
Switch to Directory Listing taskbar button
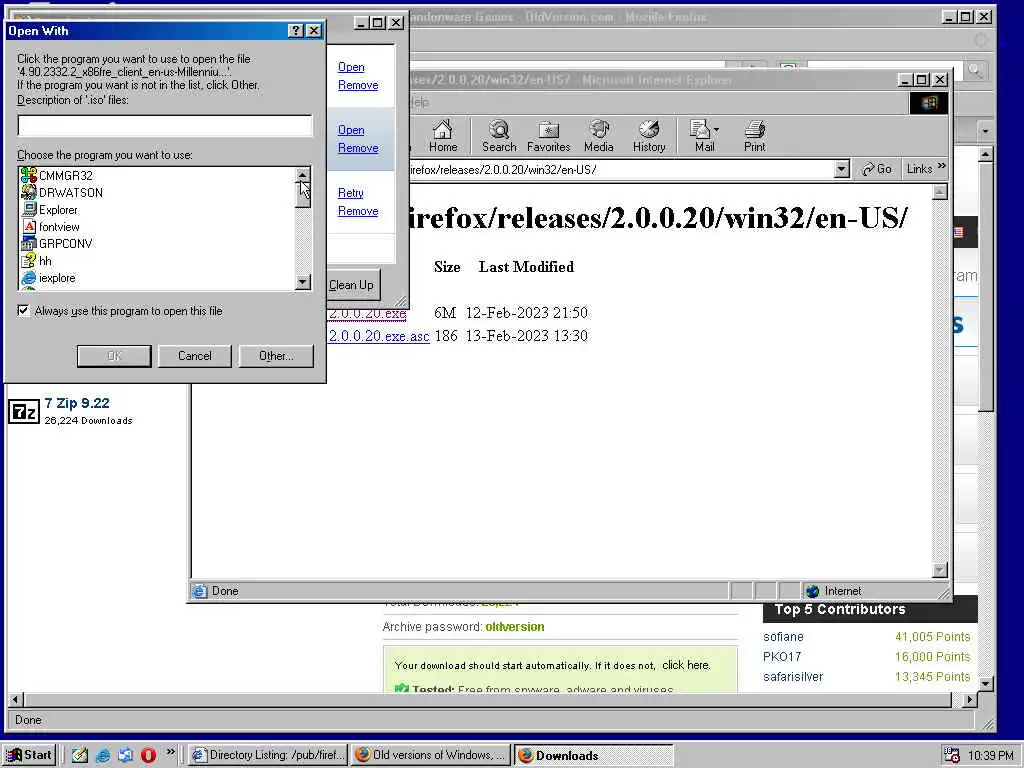268,755
